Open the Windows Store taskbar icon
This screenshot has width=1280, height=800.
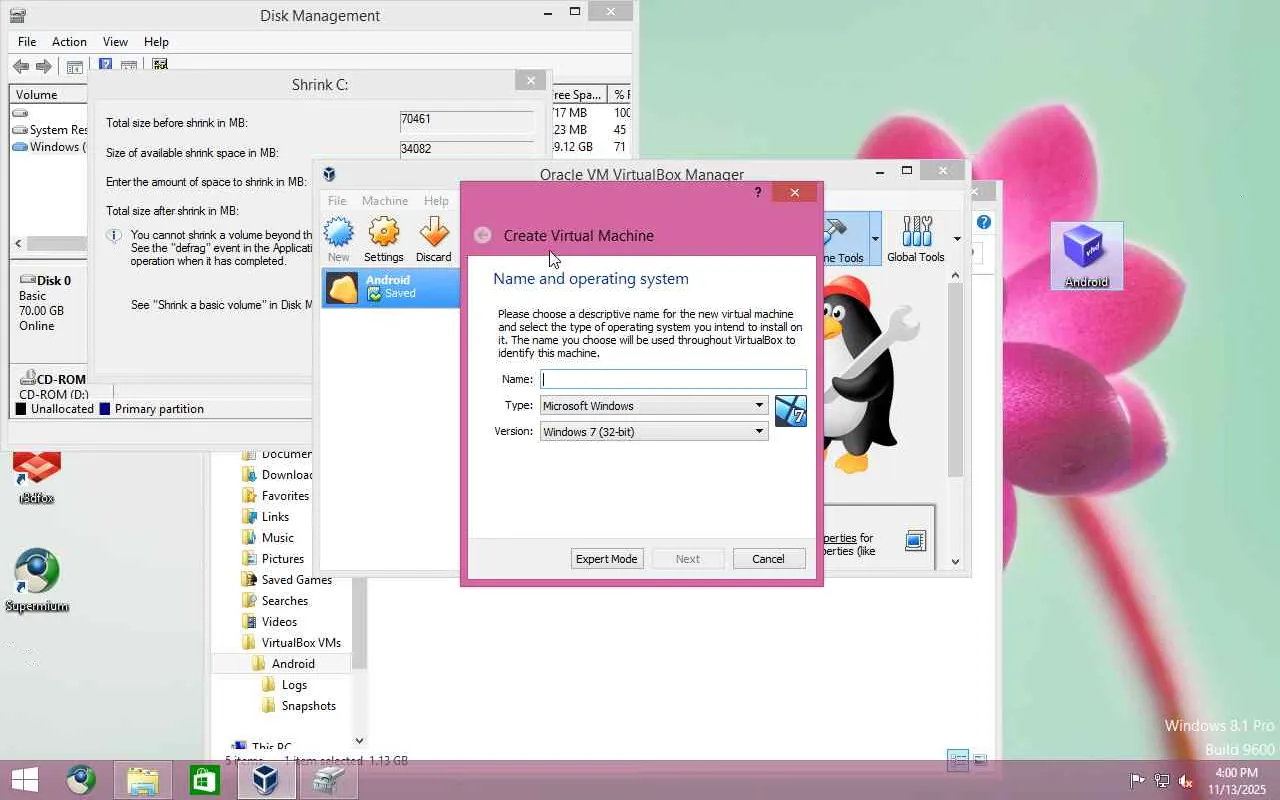click(x=204, y=780)
